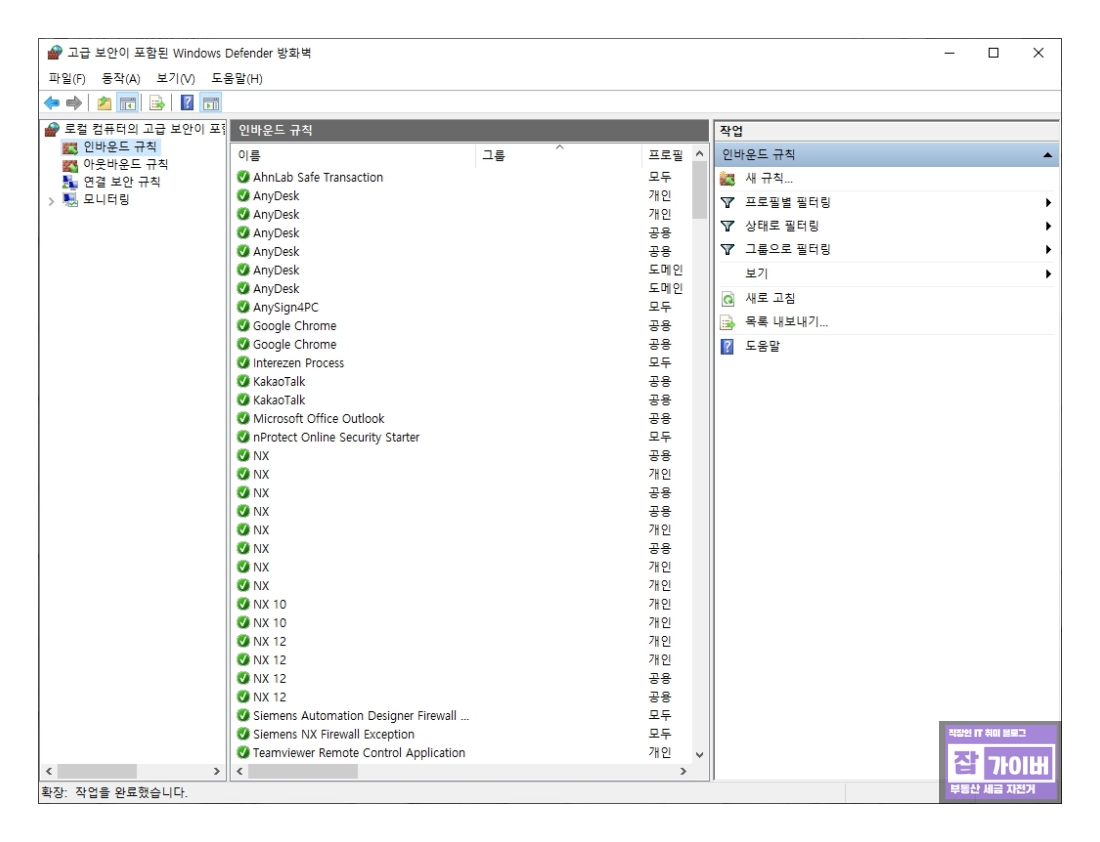Viewport: 1100px width, 842px height.
Task: Select 연결 보안 규칙 in the console tree
Action: coord(121,182)
